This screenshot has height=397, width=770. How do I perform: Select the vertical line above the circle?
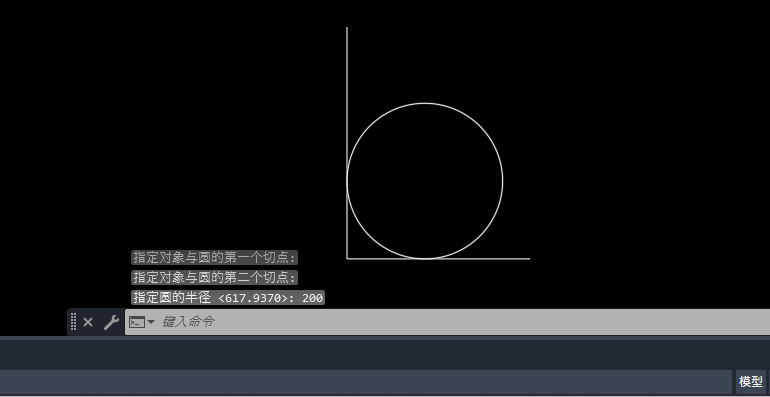pos(347,64)
